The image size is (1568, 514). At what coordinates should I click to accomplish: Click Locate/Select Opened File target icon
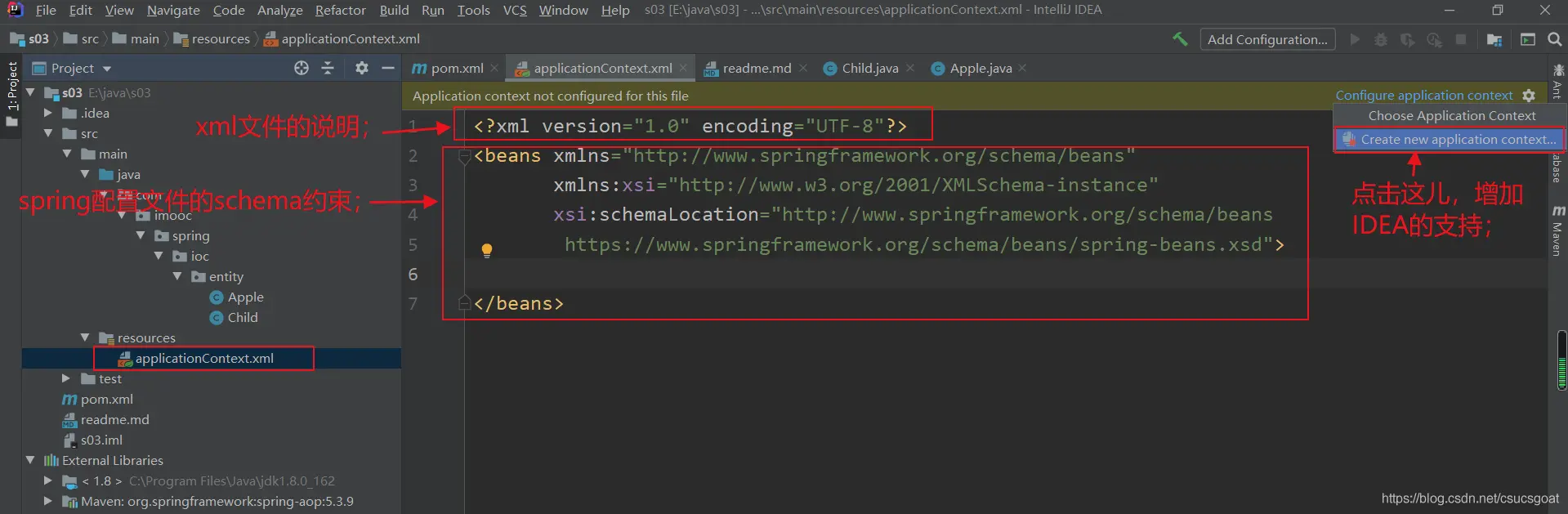(x=302, y=68)
